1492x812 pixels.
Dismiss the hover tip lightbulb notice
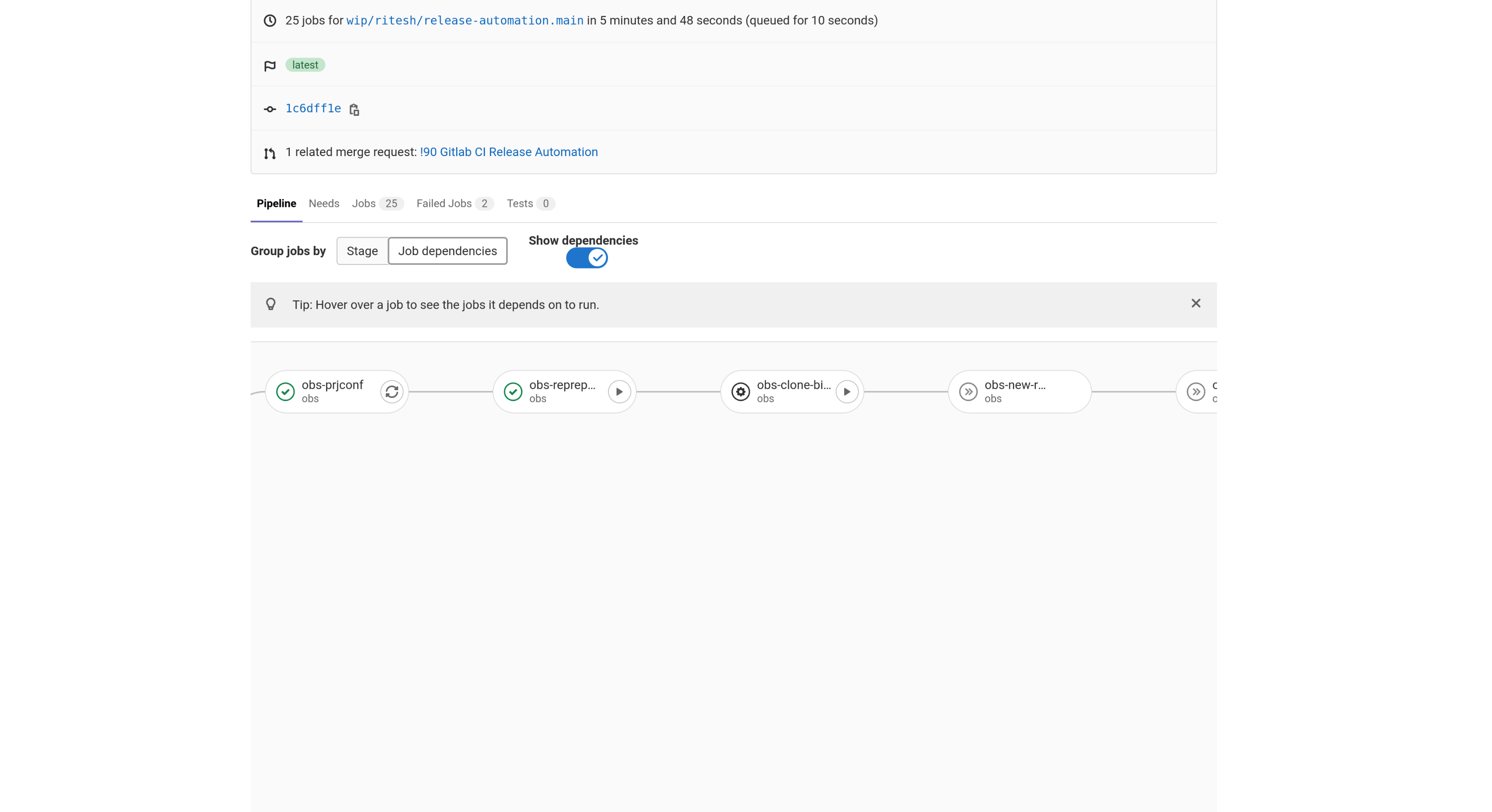(1196, 303)
